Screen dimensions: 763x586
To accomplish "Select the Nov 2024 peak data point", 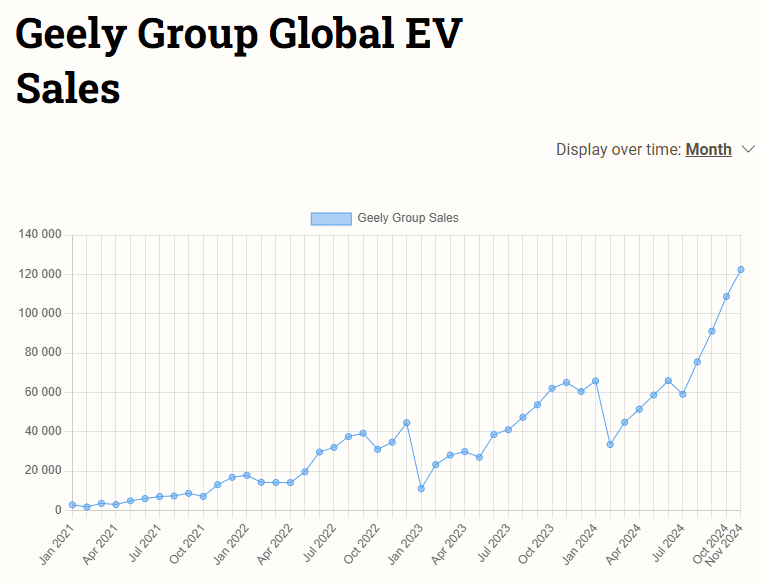I will 741,270.
